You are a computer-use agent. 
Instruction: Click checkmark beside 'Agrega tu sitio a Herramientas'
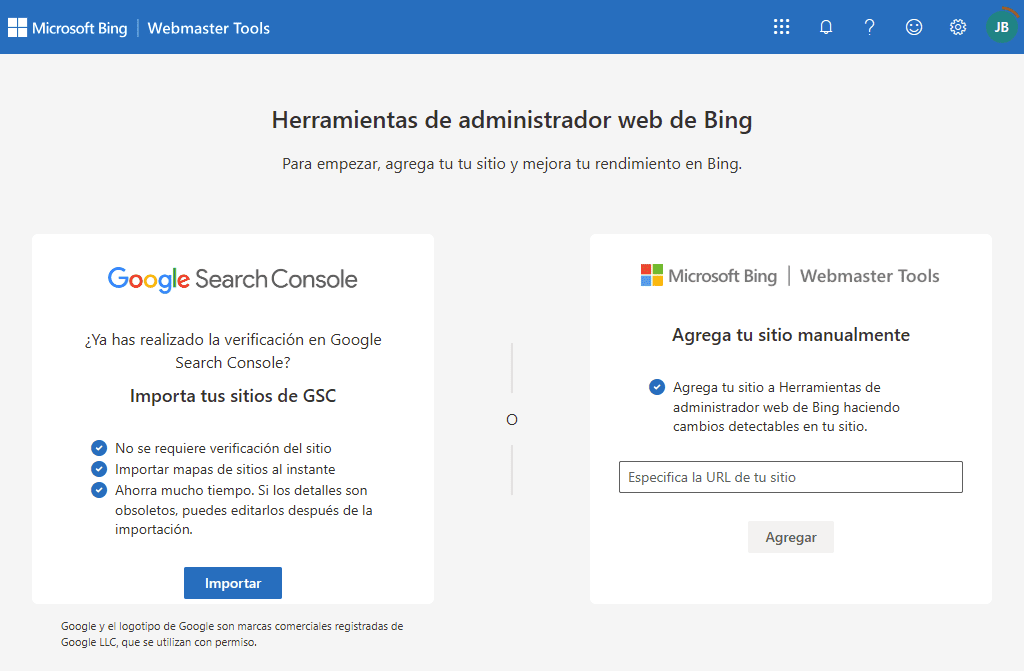(657, 387)
